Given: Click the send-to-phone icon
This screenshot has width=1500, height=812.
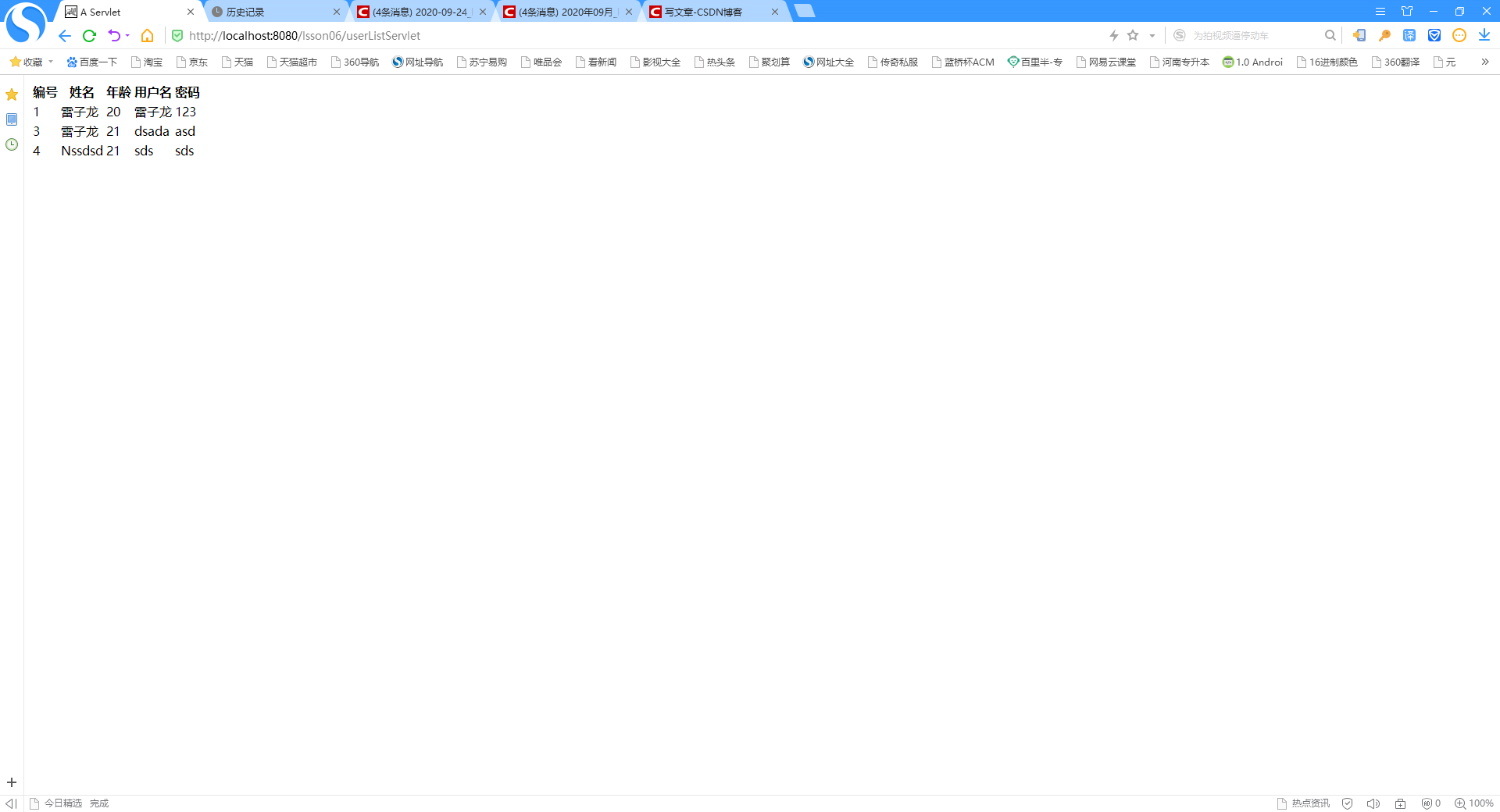Looking at the screenshot, I should [1359, 35].
